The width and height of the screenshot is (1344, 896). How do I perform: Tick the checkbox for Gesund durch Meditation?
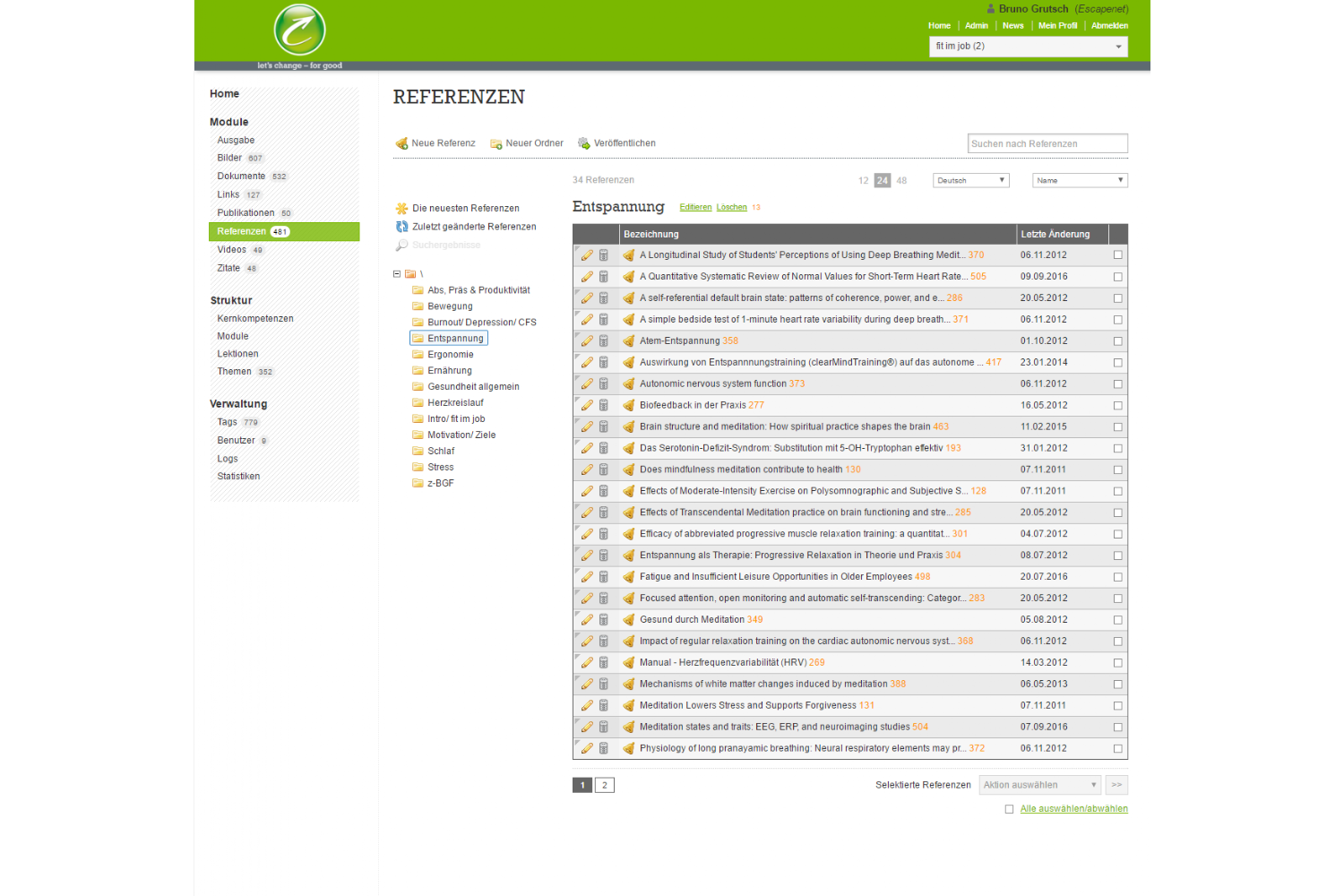tap(1117, 620)
